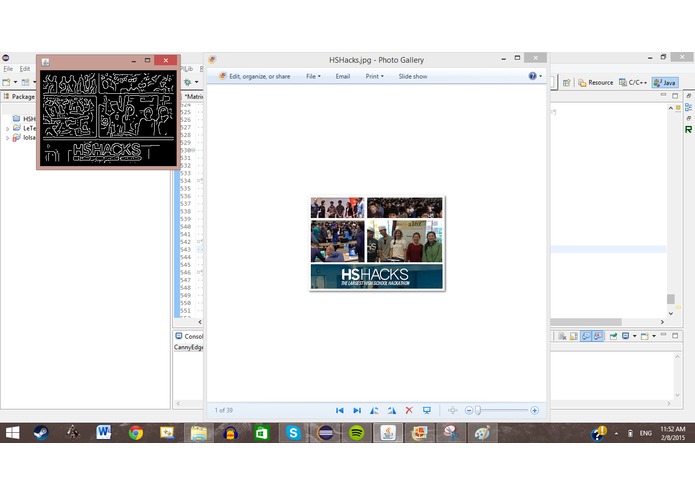Open Eclipse Run toolbar dropdown arrow

196,82
